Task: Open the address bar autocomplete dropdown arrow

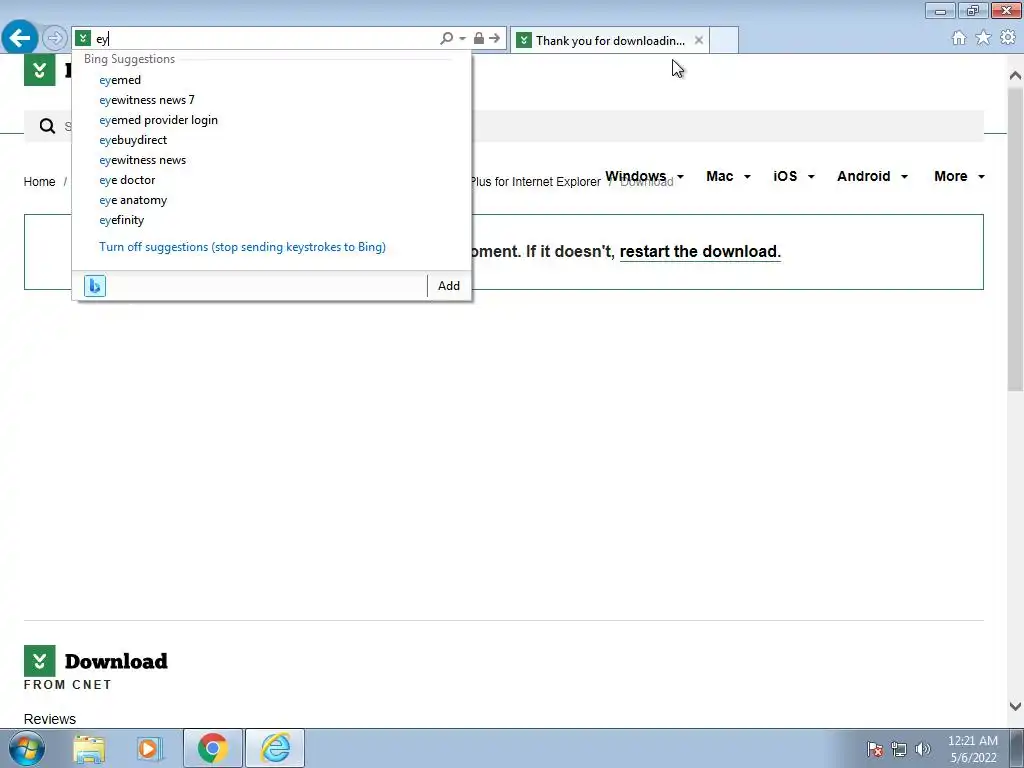Action: click(x=462, y=39)
